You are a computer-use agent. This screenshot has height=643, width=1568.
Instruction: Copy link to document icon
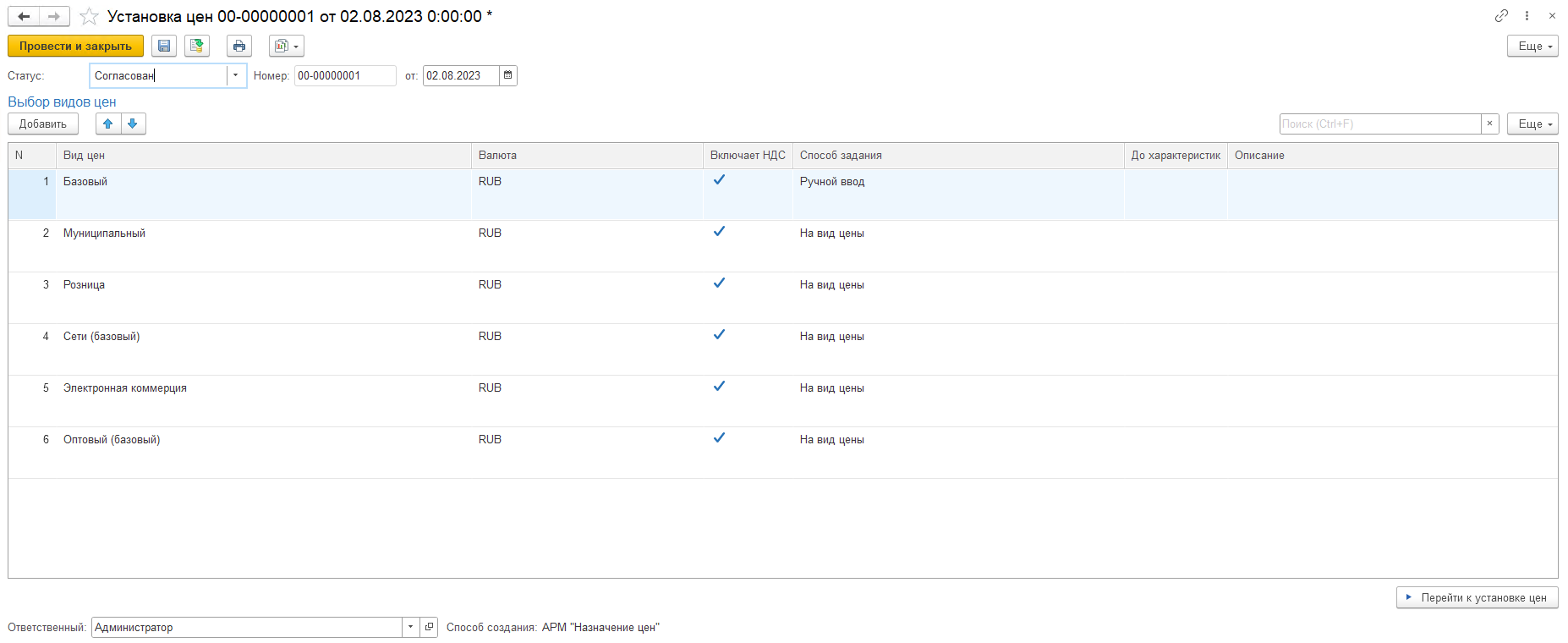click(1501, 15)
